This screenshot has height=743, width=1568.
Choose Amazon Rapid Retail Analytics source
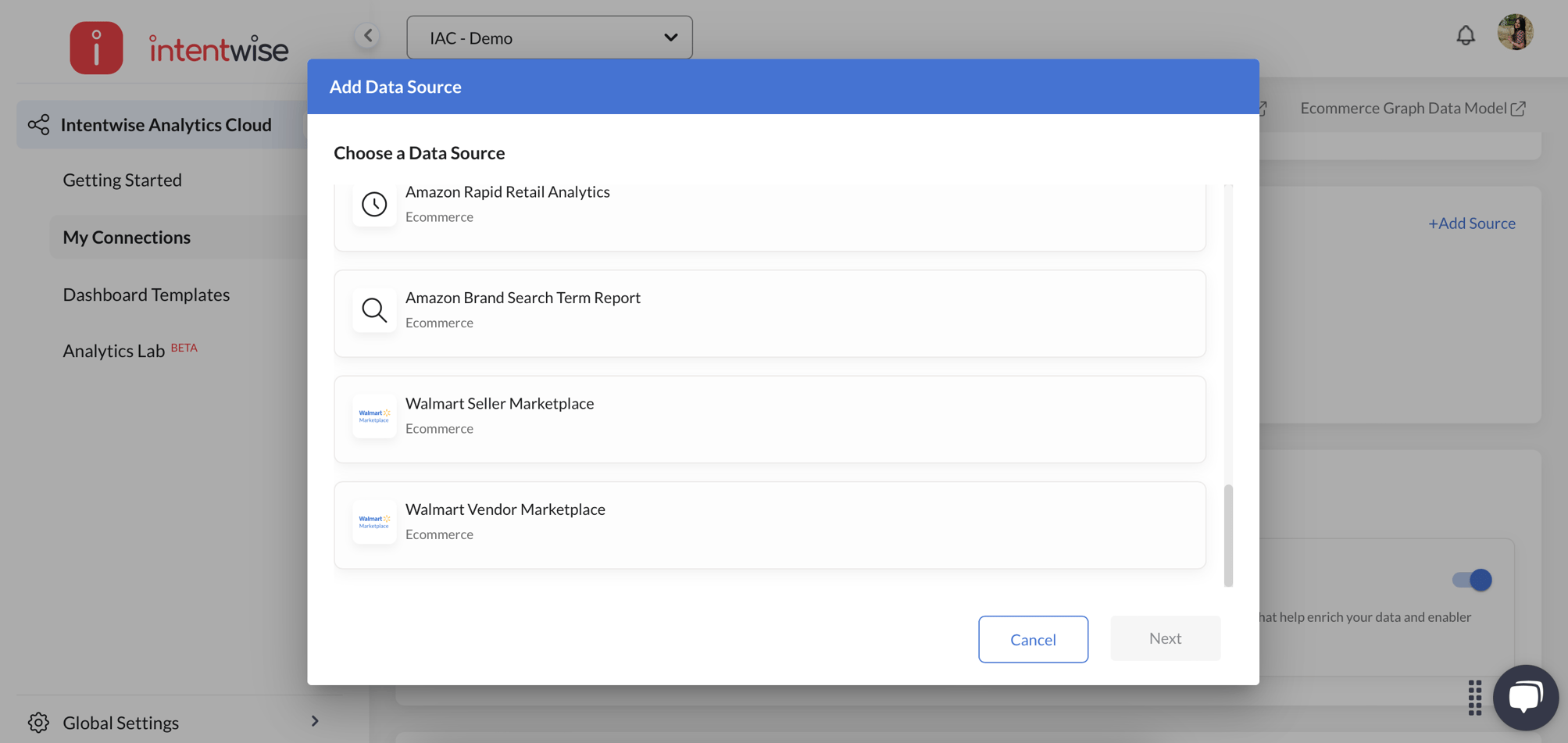pos(770,217)
